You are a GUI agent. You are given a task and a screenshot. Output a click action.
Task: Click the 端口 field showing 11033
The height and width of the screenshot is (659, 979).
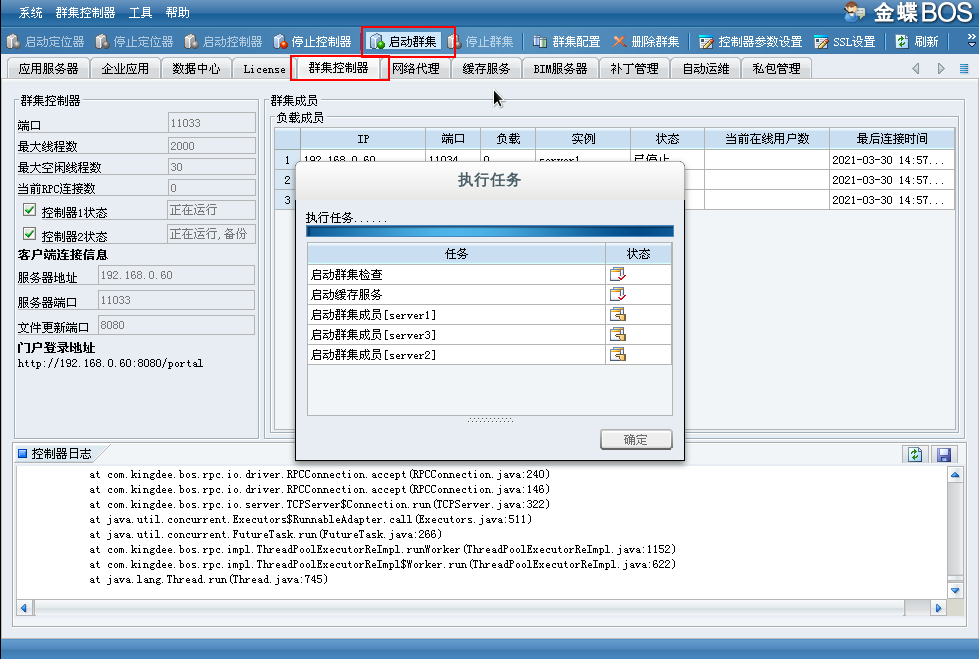pyautogui.click(x=212, y=123)
